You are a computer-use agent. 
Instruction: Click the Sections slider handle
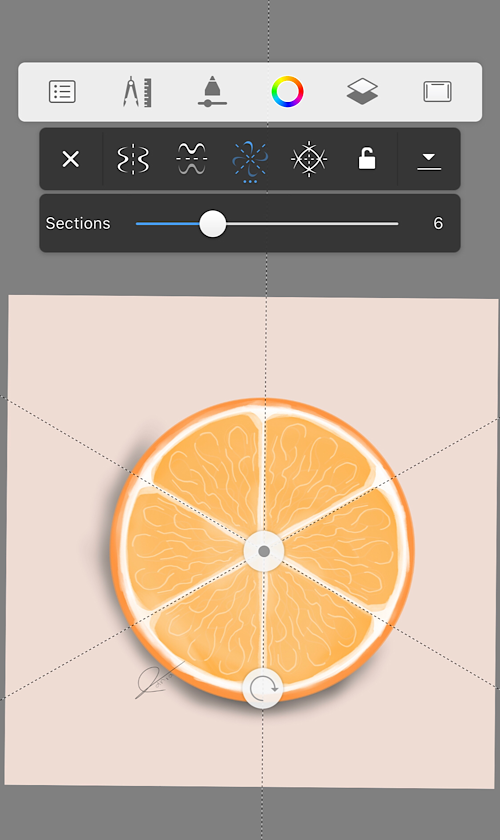pos(213,223)
